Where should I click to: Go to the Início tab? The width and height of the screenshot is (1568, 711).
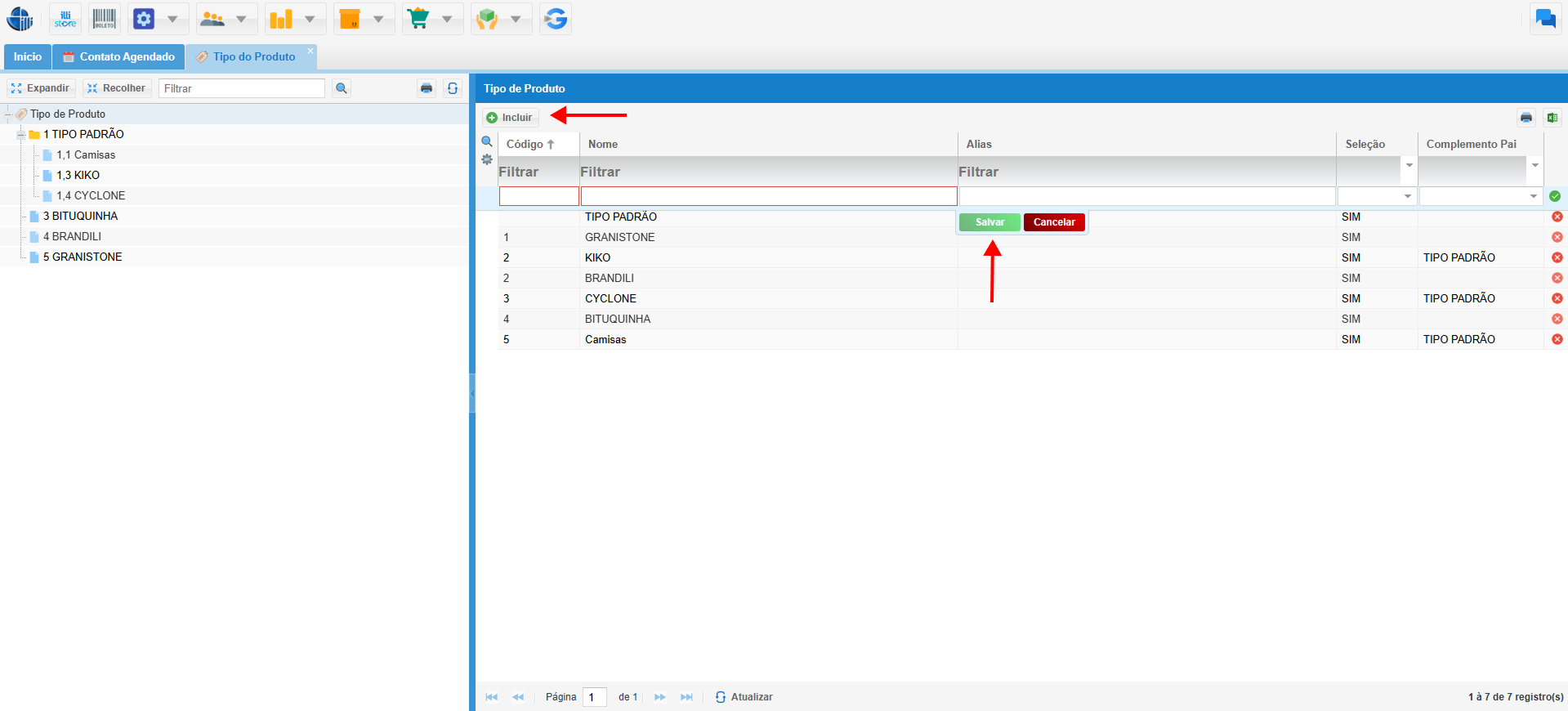(27, 57)
